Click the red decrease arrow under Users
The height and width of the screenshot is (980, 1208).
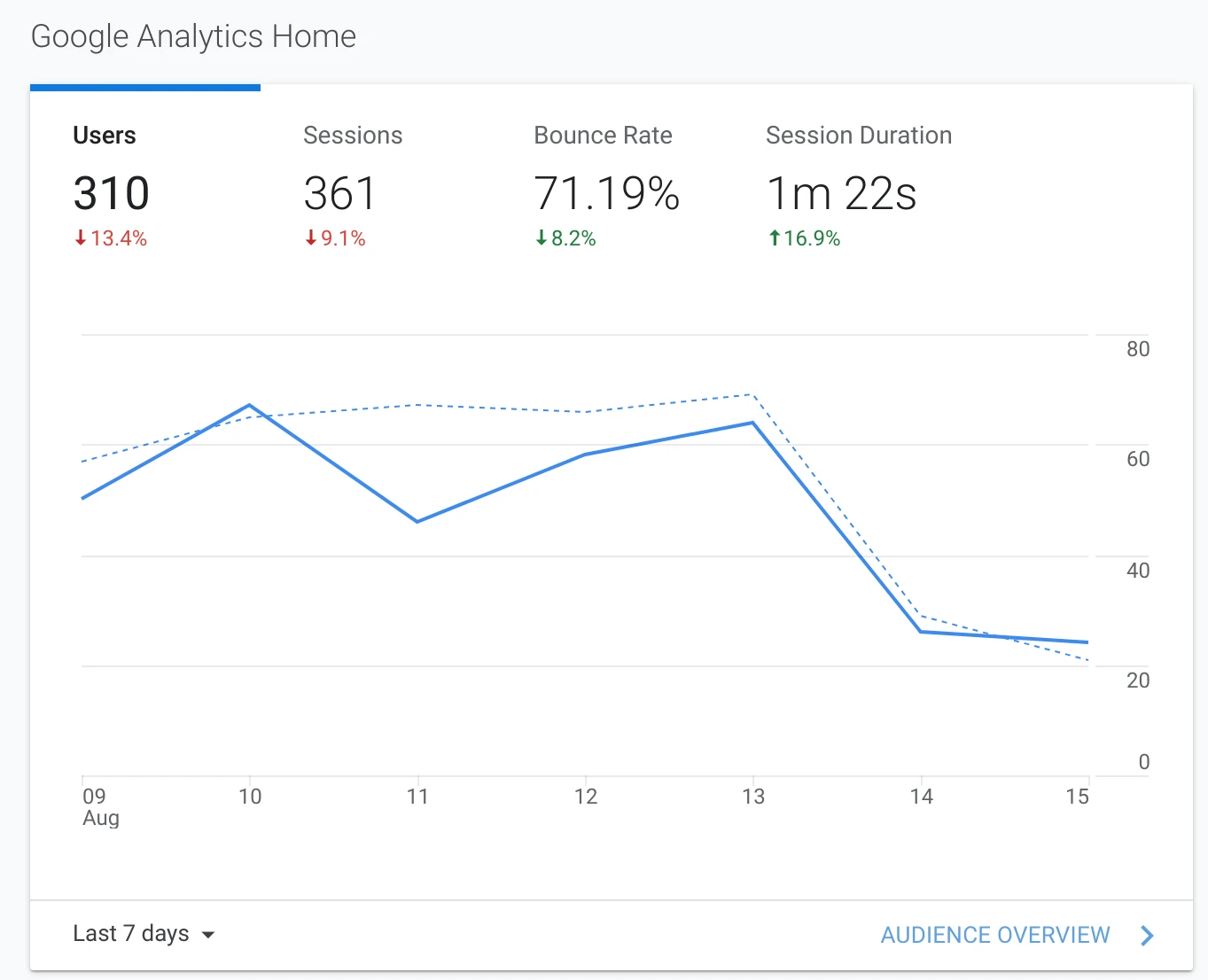(80, 237)
